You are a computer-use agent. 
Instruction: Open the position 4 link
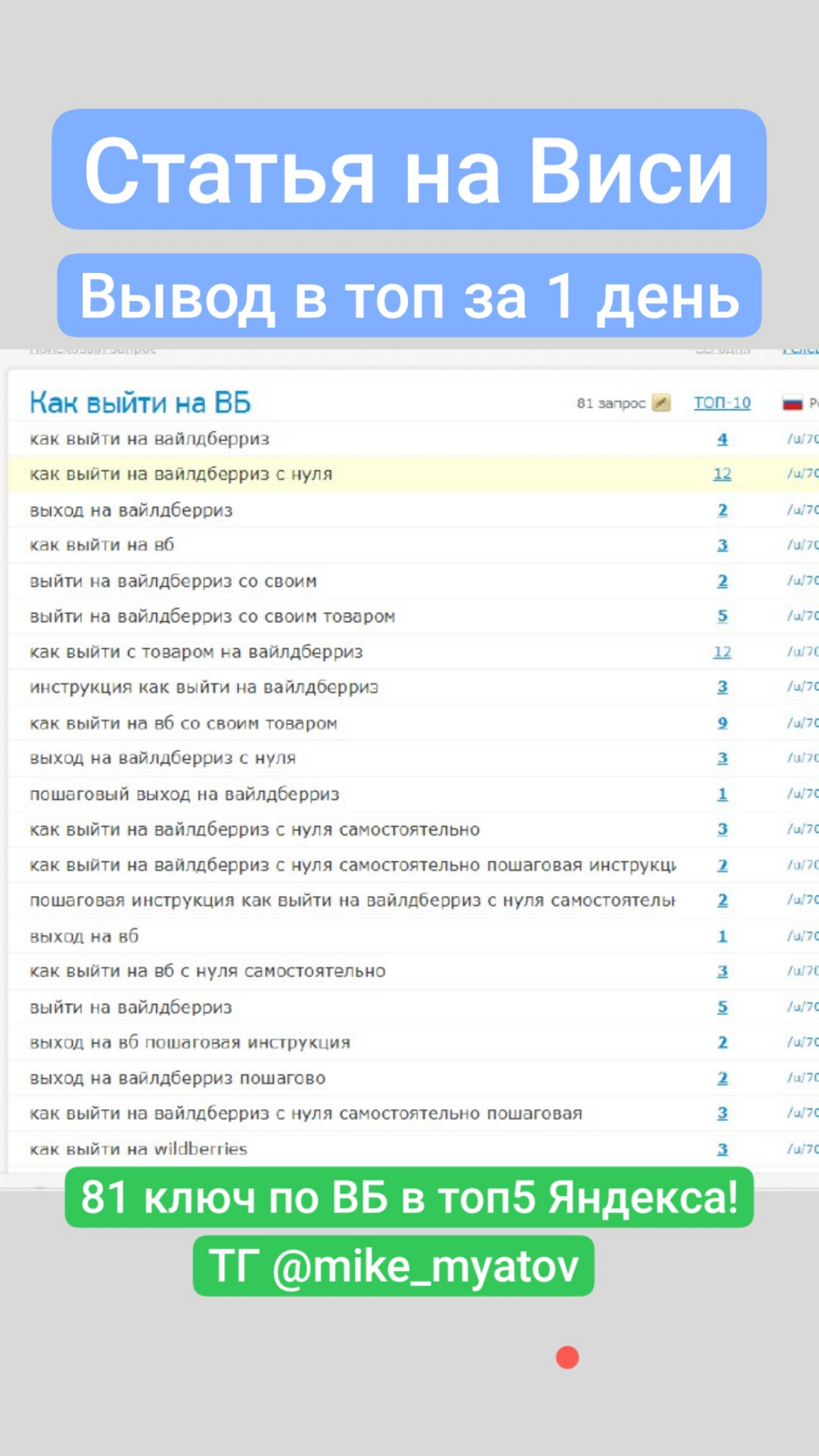click(x=722, y=439)
